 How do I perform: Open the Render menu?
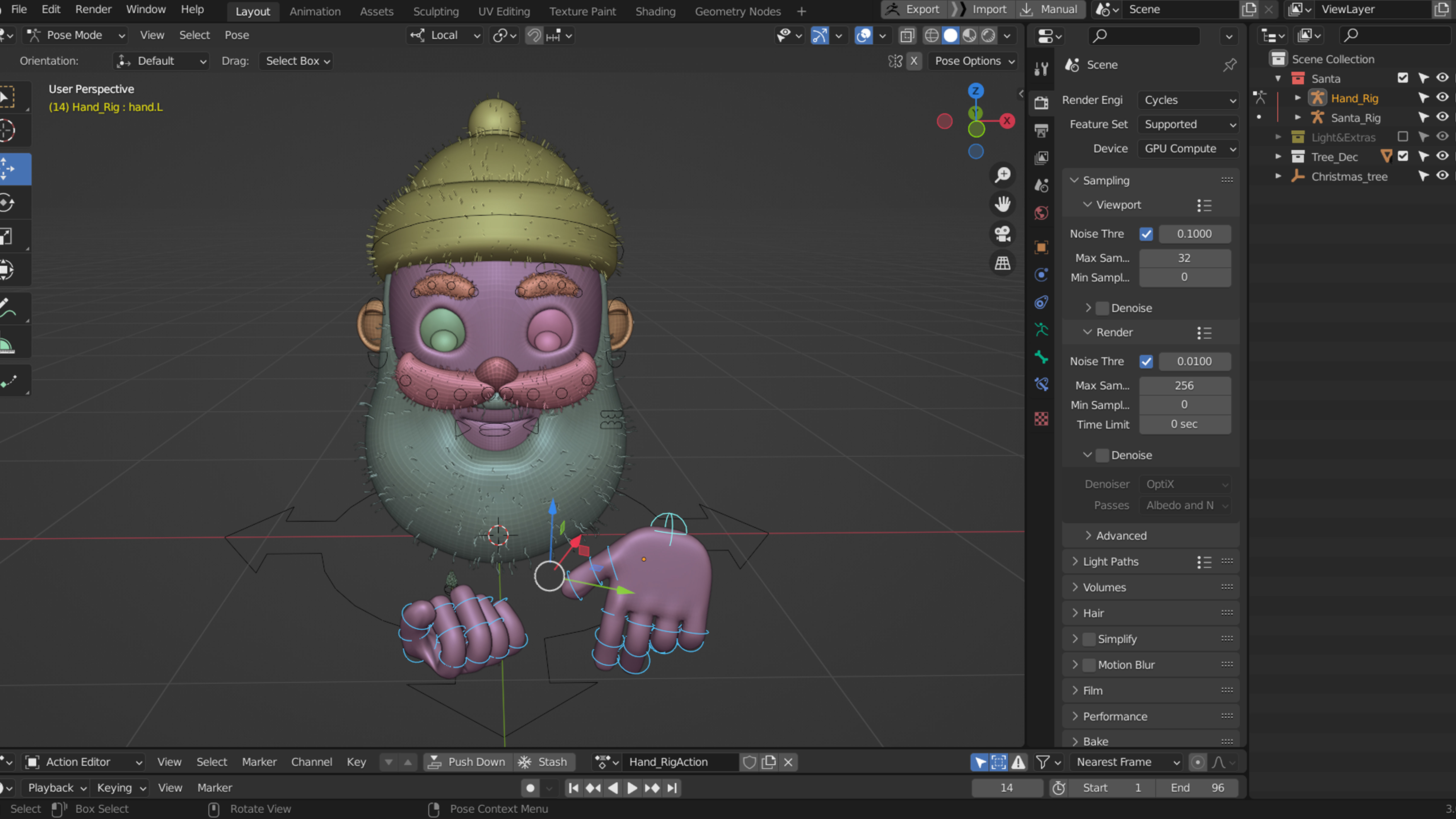(x=93, y=10)
